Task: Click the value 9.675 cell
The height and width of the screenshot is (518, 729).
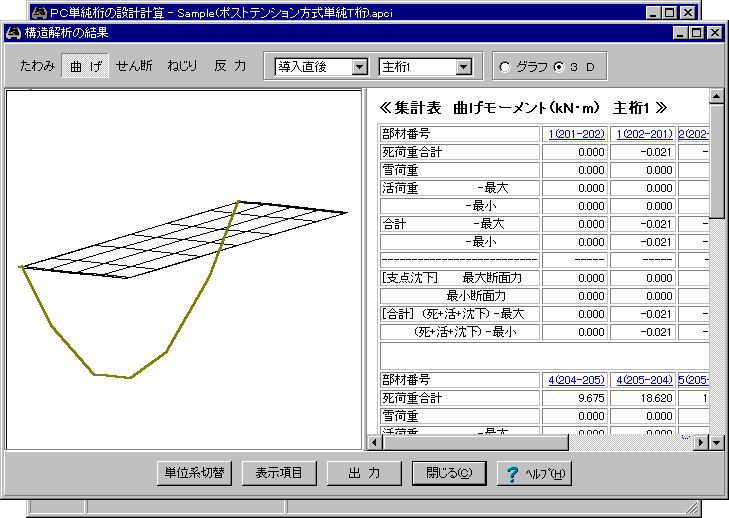Action: pyautogui.click(x=575, y=398)
